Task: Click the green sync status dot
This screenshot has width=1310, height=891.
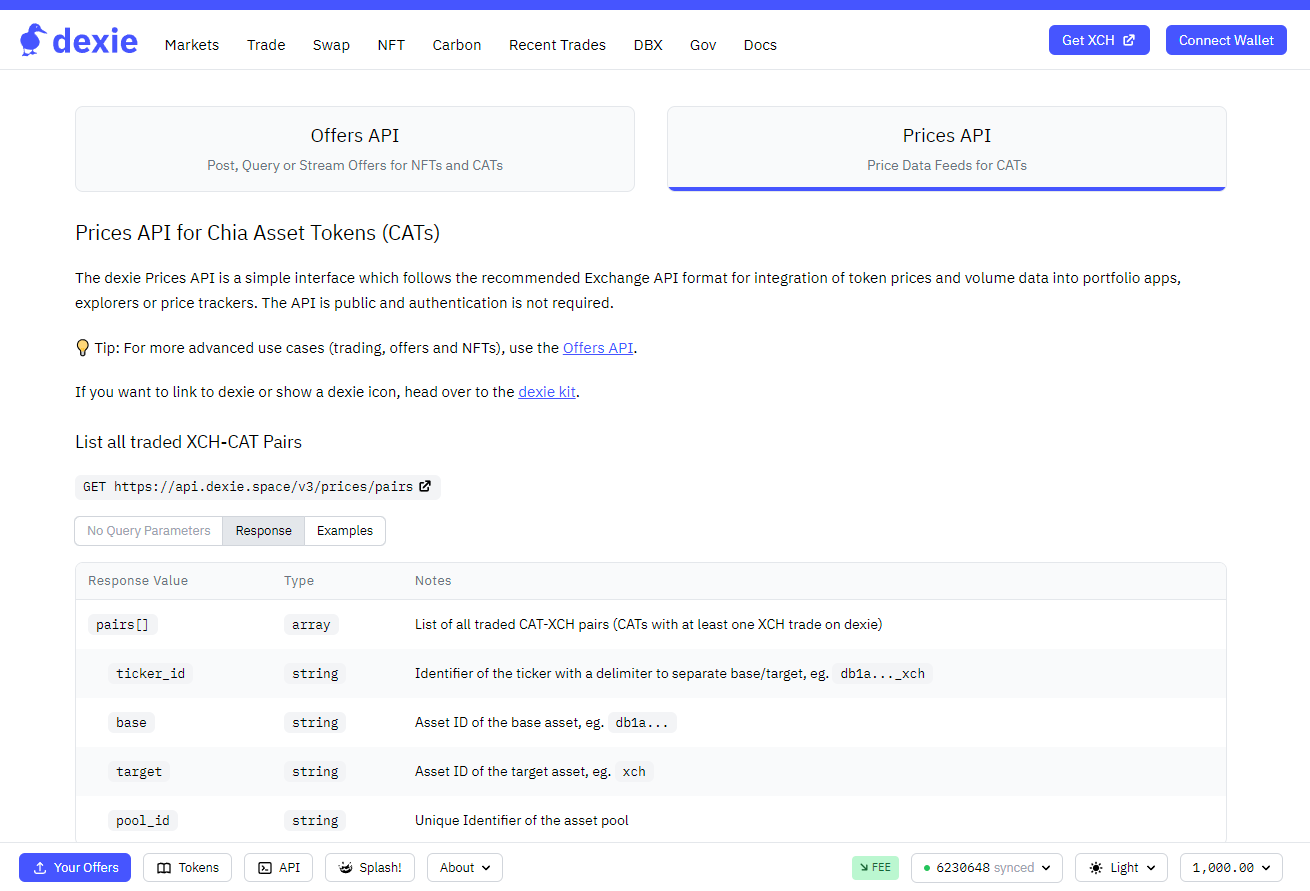Action: pos(927,868)
